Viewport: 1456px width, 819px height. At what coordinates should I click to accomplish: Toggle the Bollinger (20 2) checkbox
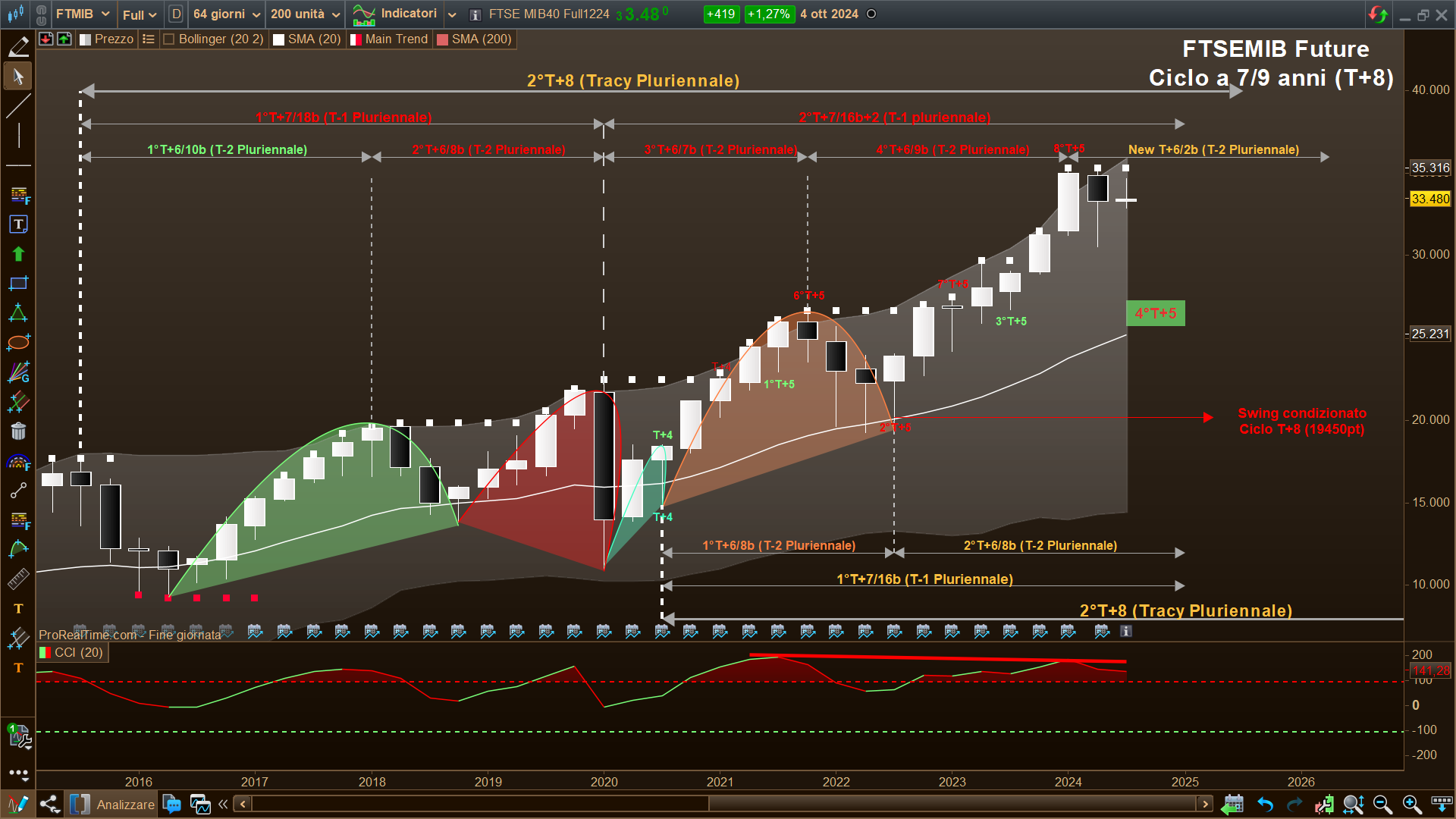coord(169,39)
